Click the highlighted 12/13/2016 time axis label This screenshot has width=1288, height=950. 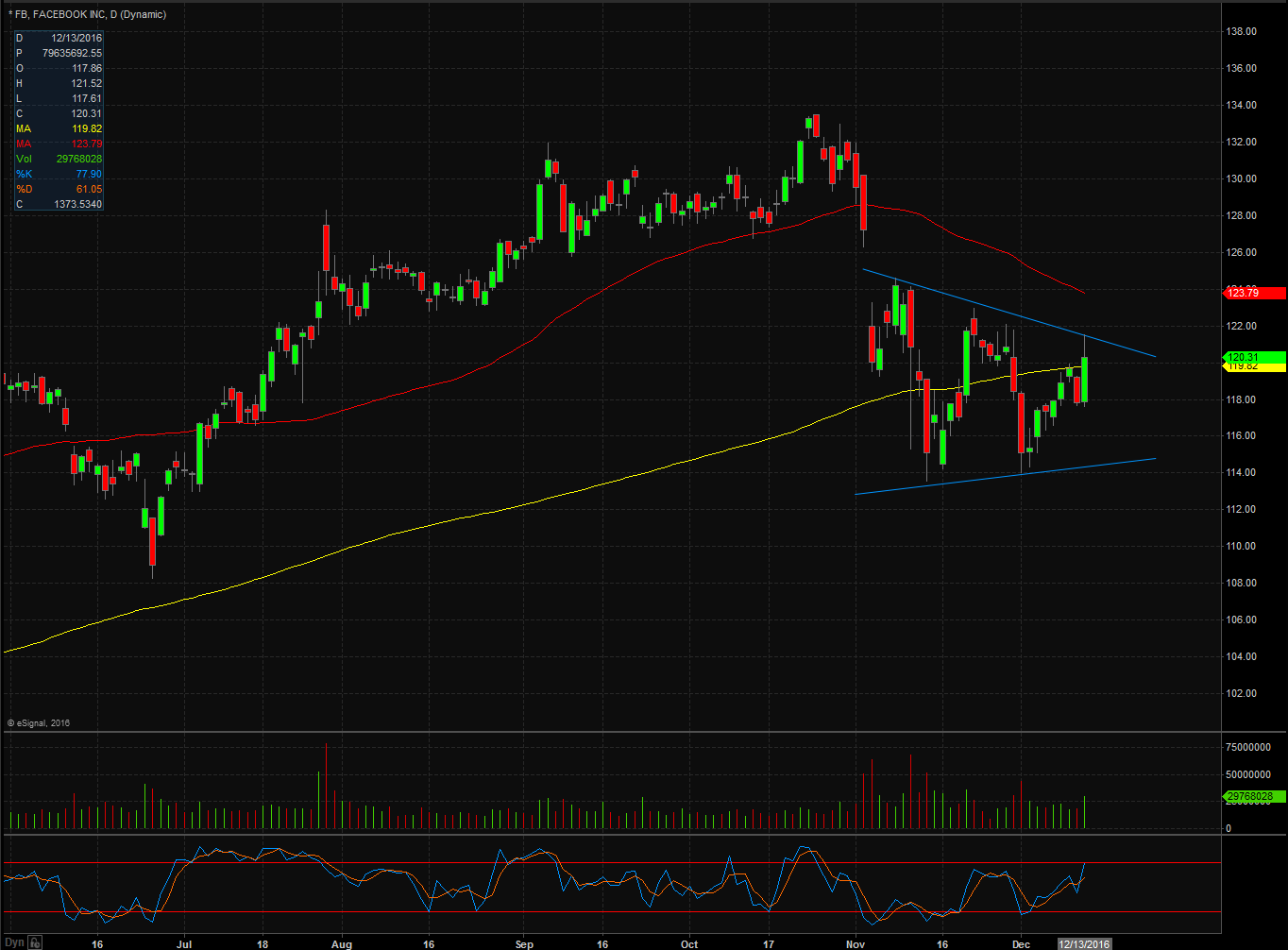1085,943
